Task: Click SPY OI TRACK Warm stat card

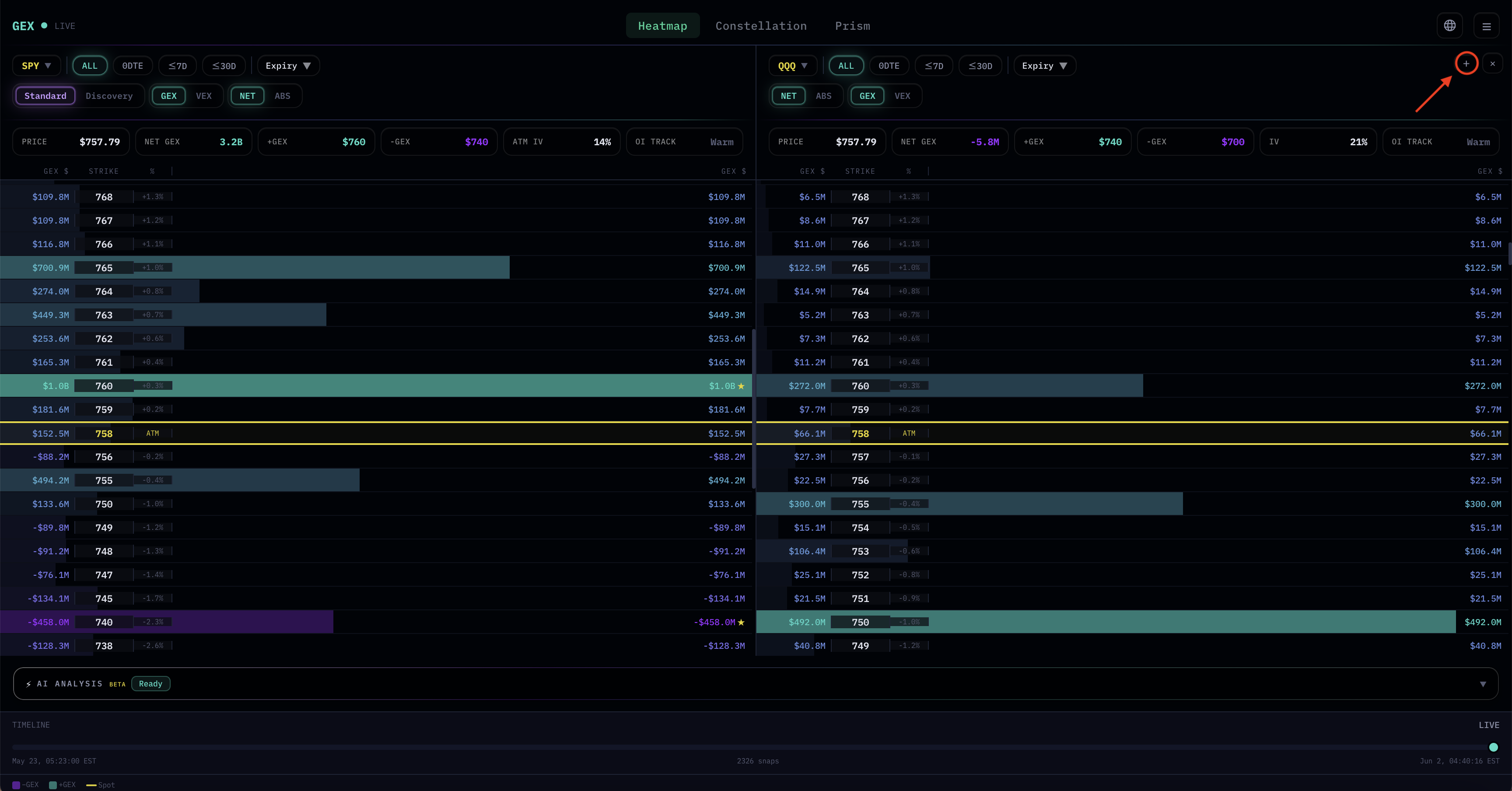Action: pyautogui.click(x=684, y=141)
